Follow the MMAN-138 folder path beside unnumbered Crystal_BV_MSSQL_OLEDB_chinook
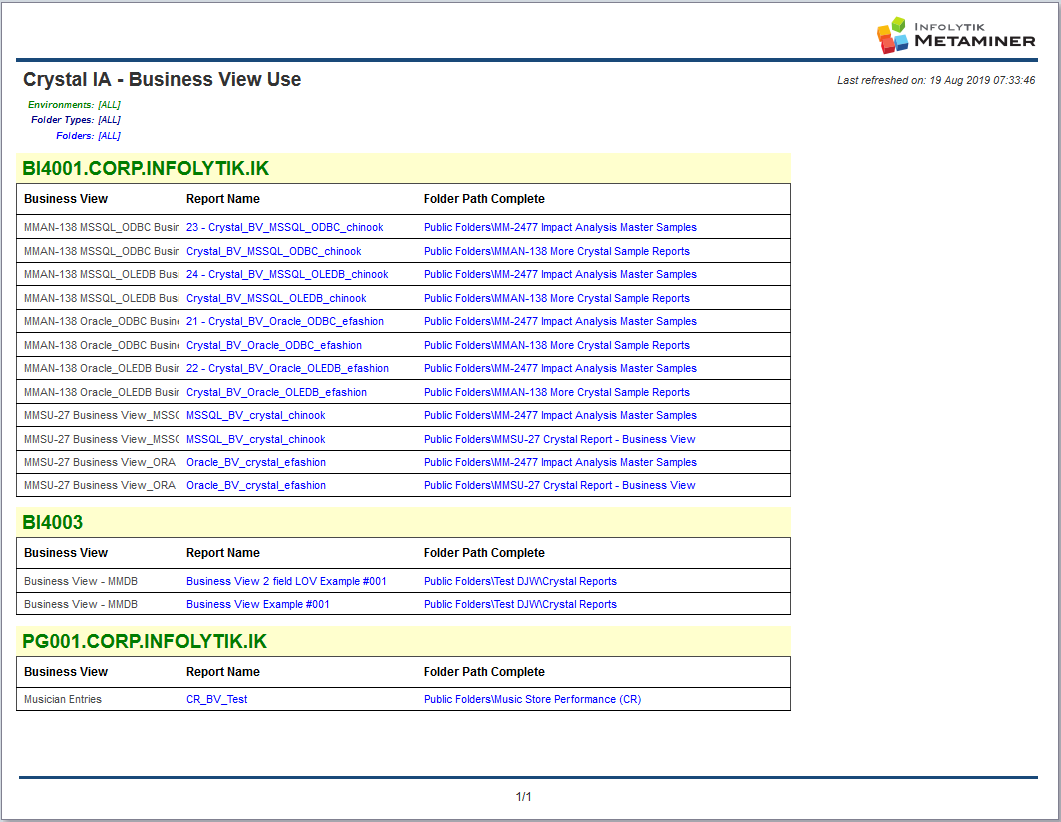1061x822 pixels. click(557, 298)
